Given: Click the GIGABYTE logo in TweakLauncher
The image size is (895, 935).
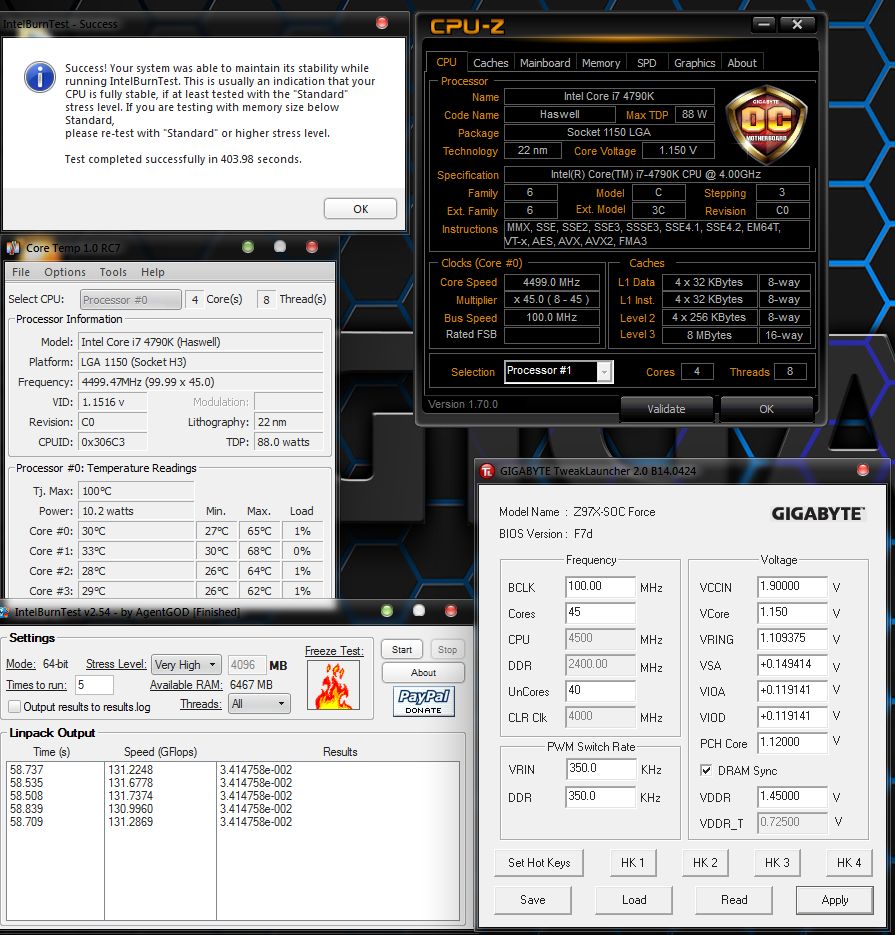Looking at the screenshot, I should click(x=817, y=514).
